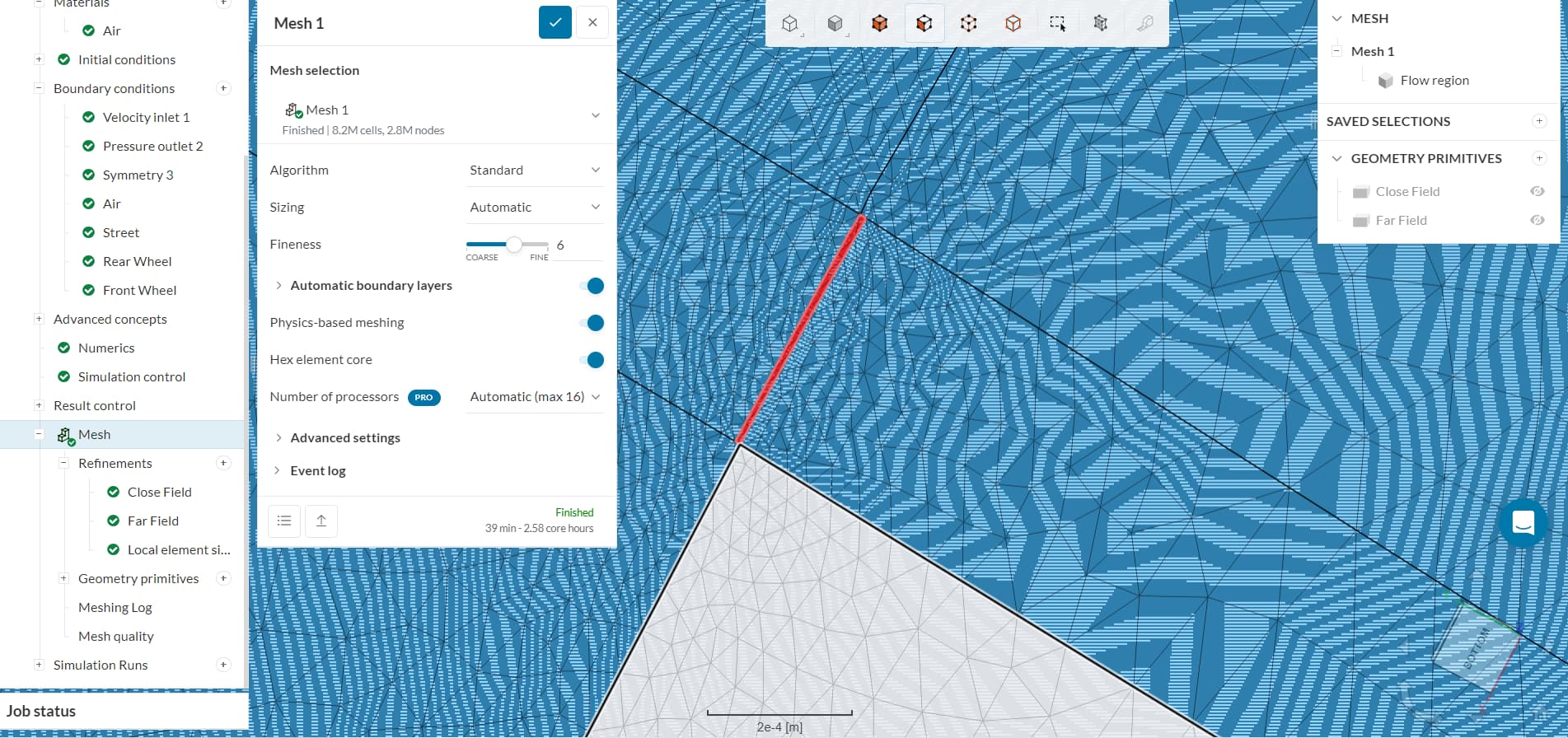Select Symmetry 3 boundary condition
Image resolution: width=1568 pixels, height=738 pixels.
click(x=138, y=175)
